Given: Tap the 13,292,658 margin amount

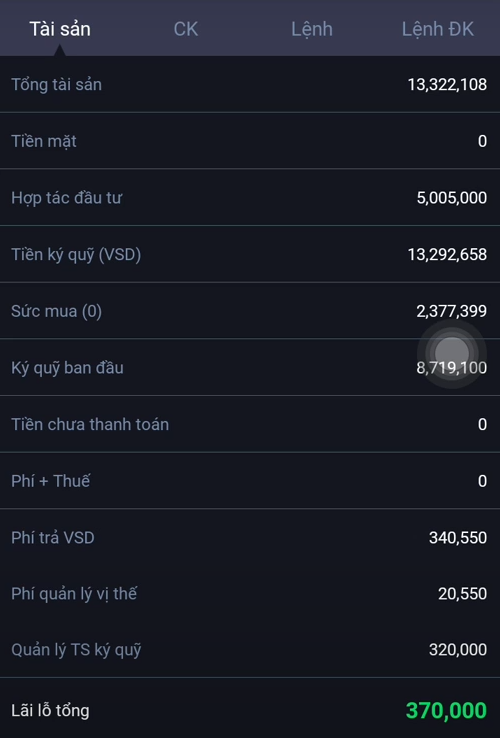Looking at the screenshot, I should pos(447,254).
